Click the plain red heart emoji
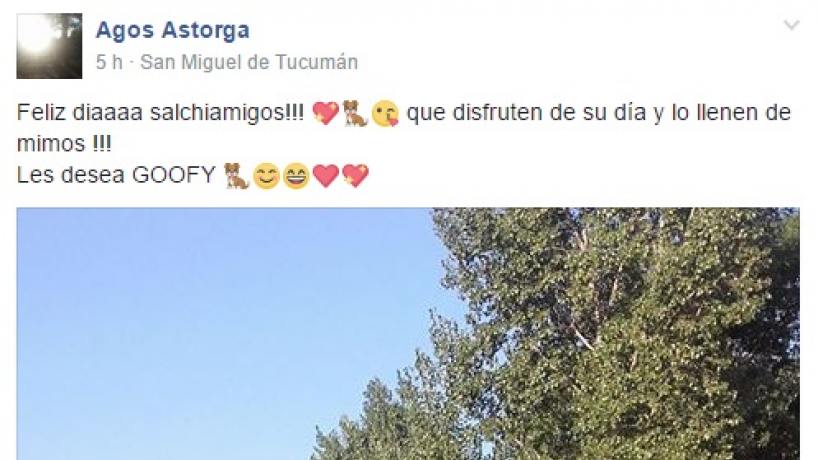Screen dimensions: 818x460 pos(326,176)
